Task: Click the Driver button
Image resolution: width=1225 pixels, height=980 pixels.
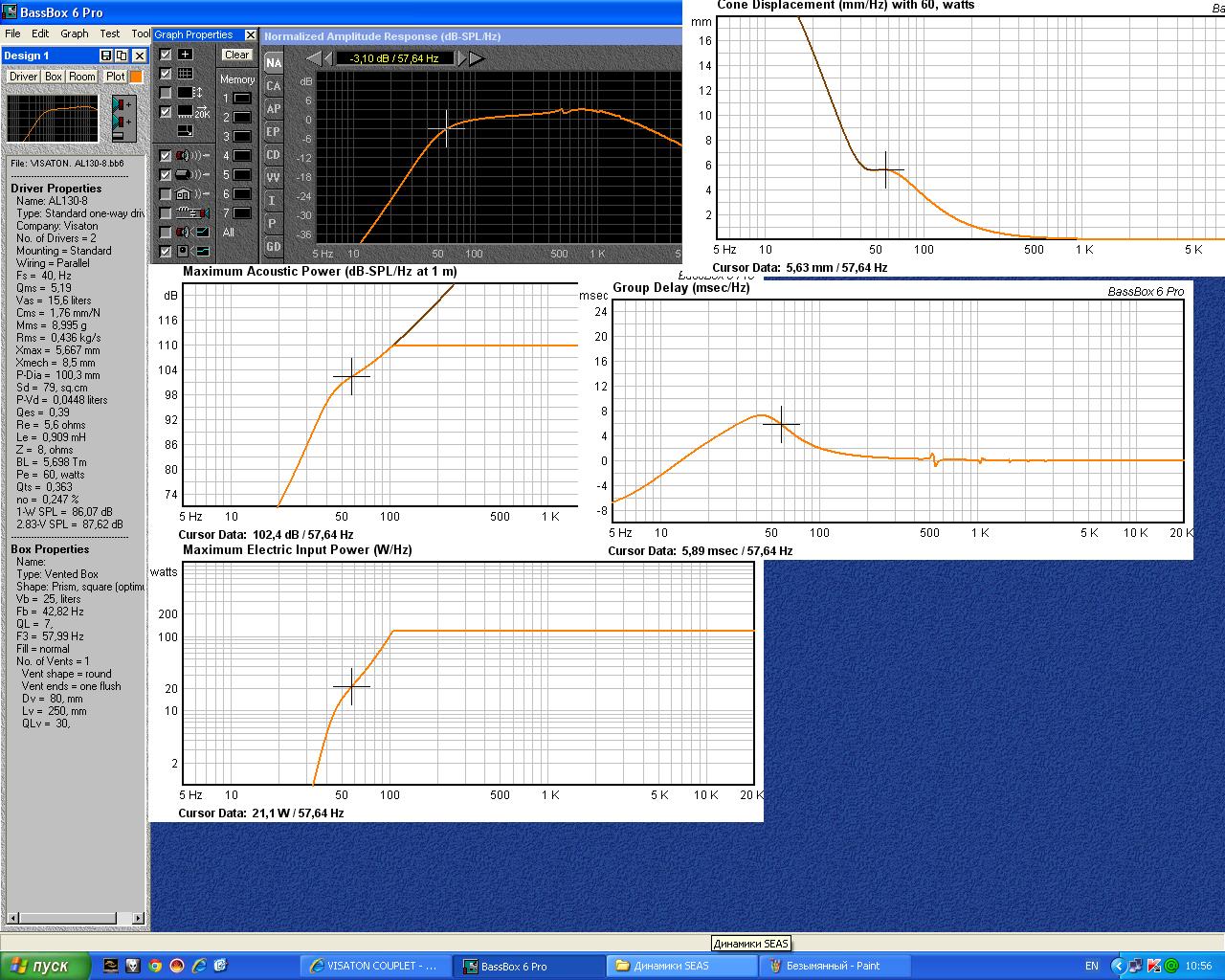Action: (x=24, y=77)
